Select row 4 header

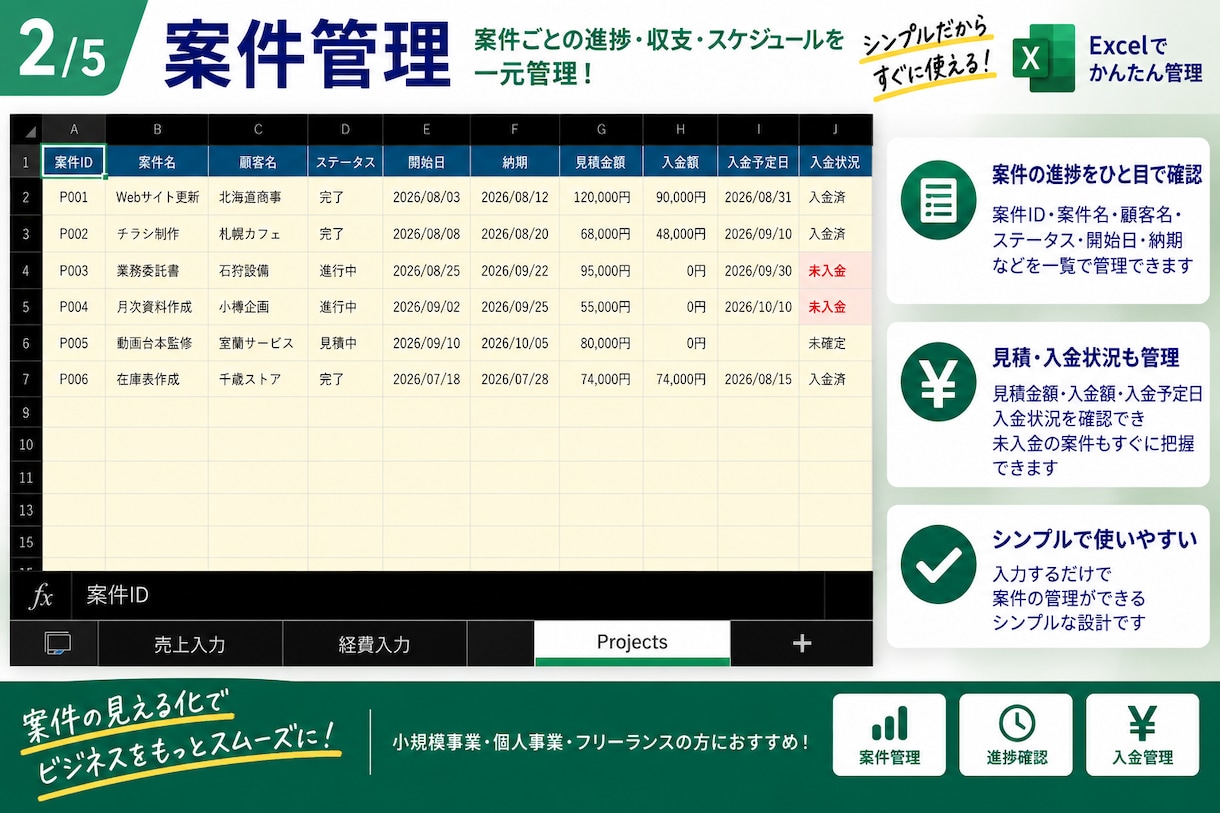(26, 270)
